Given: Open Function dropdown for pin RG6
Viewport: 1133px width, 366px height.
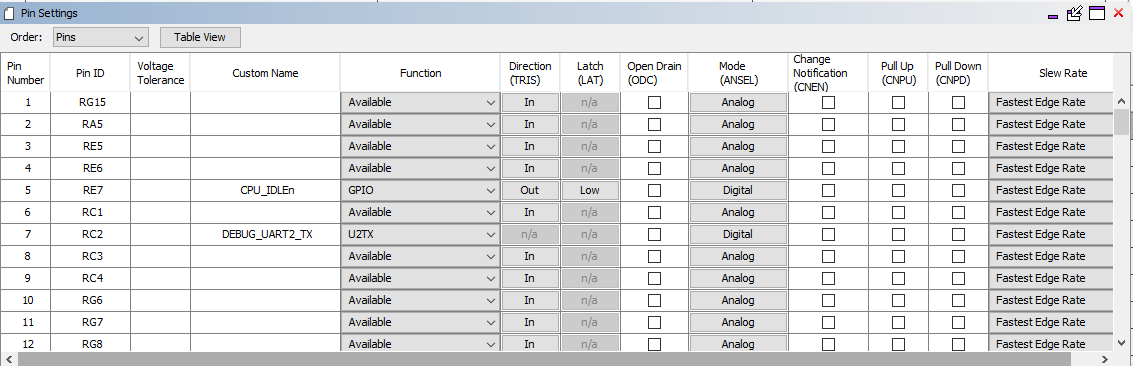Looking at the screenshot, I should tap(420, 300).
